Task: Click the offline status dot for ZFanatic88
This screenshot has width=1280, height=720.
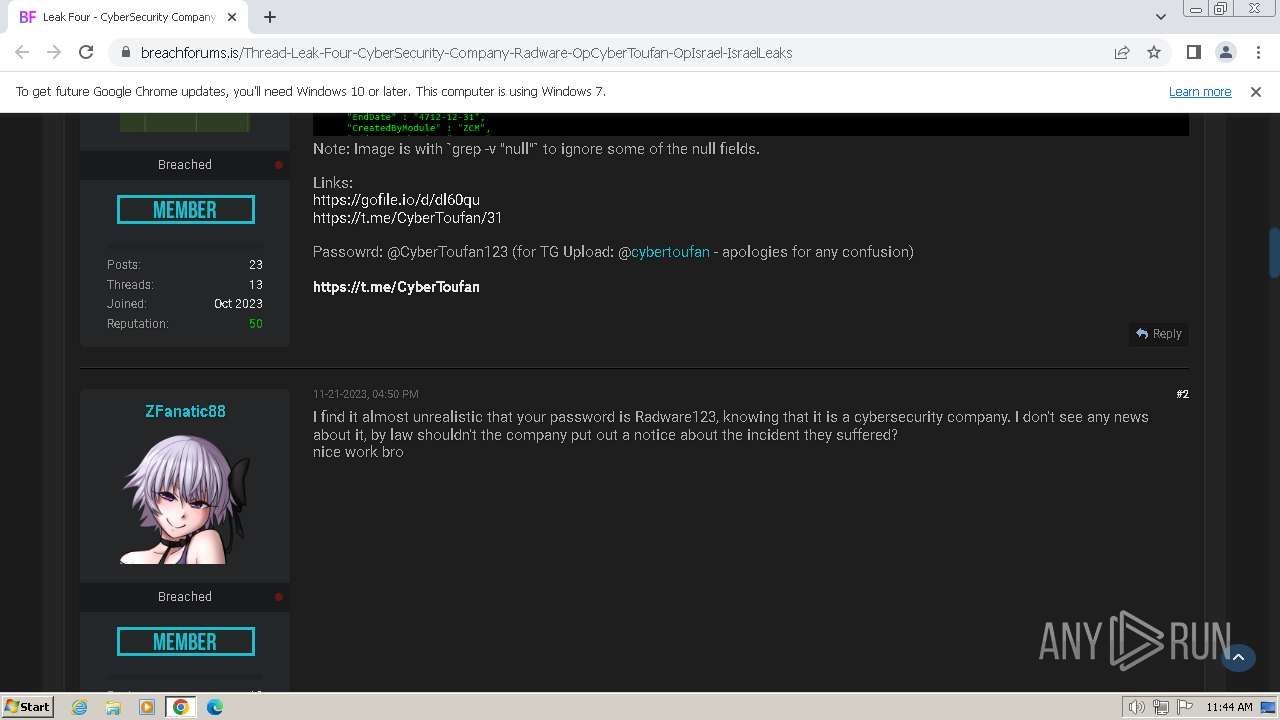Action: click(279, 597)
